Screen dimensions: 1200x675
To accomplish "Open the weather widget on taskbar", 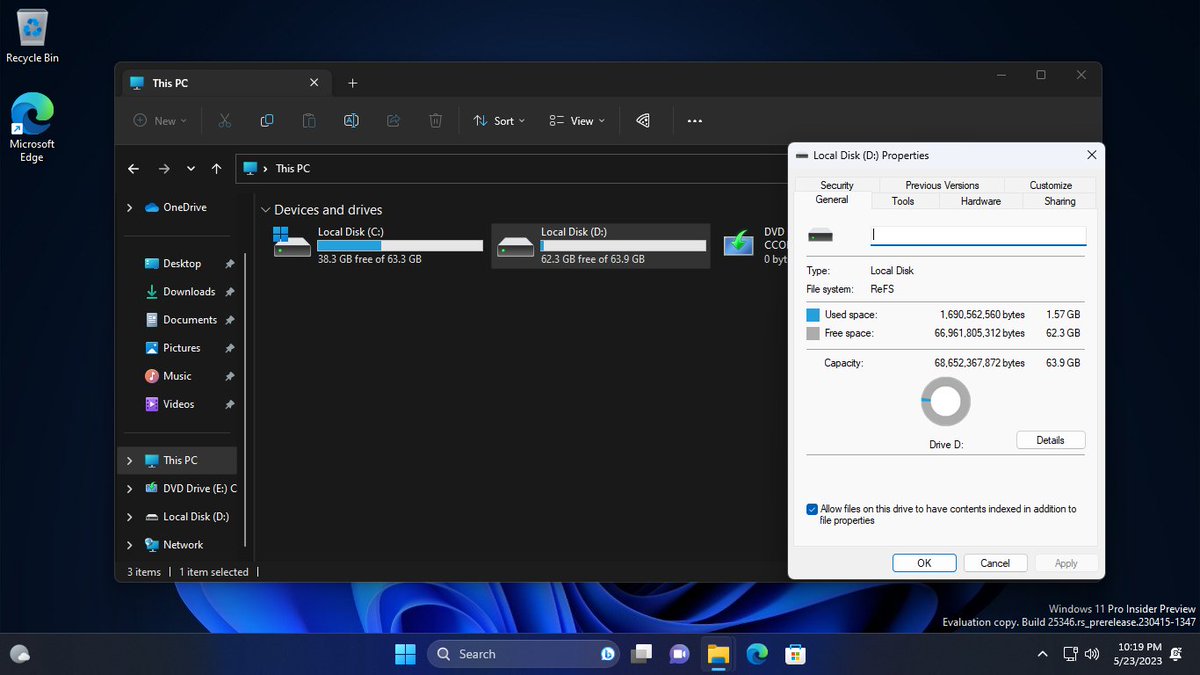I will coord(19,654).
